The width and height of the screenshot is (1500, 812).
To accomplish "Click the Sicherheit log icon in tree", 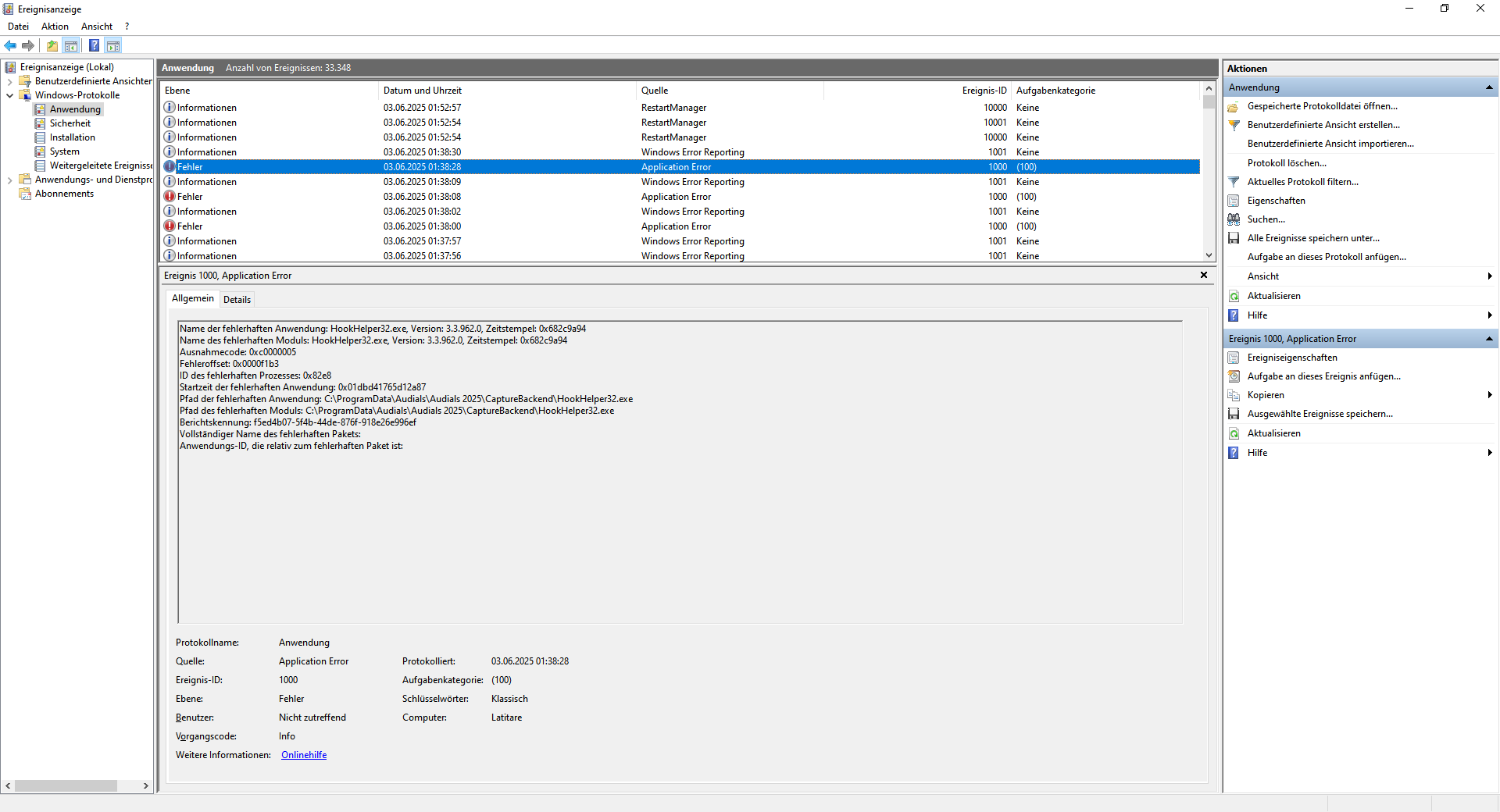I will [41, 123].
